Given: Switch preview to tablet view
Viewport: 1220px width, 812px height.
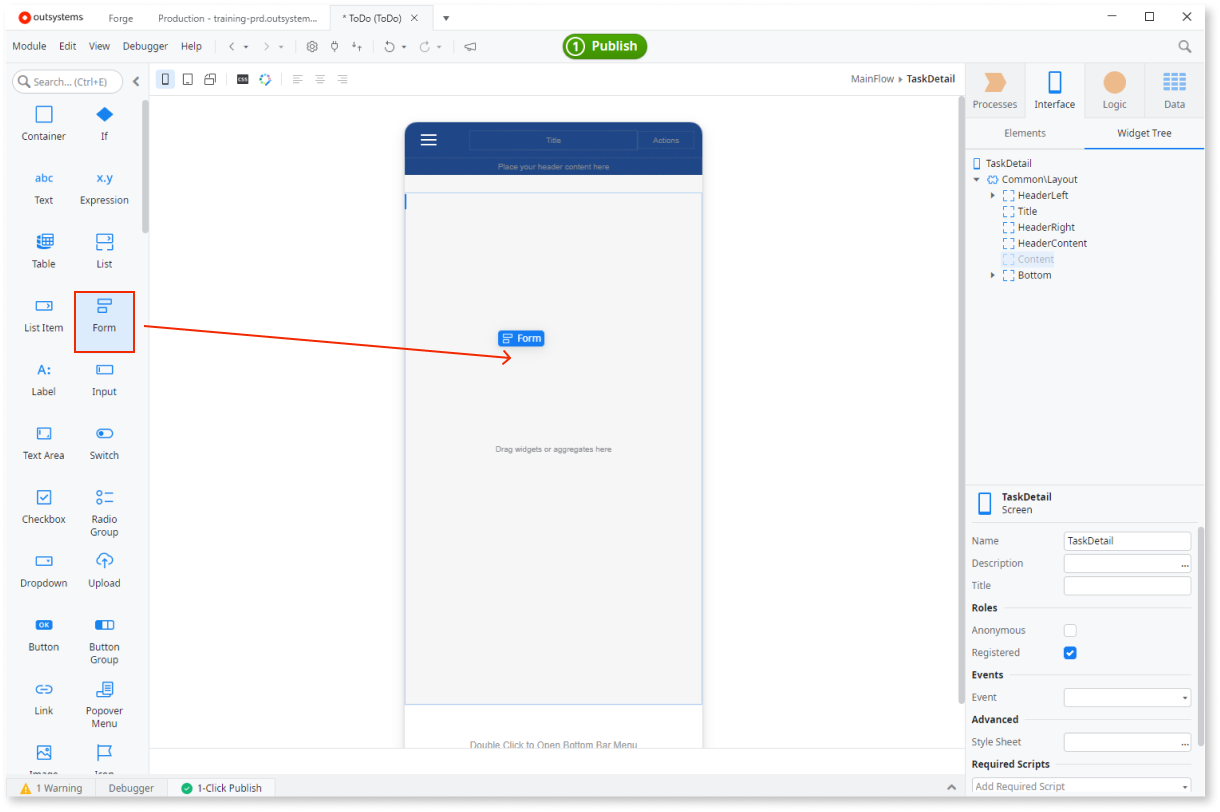Looking at the screenshot, I should coord(187,78).
